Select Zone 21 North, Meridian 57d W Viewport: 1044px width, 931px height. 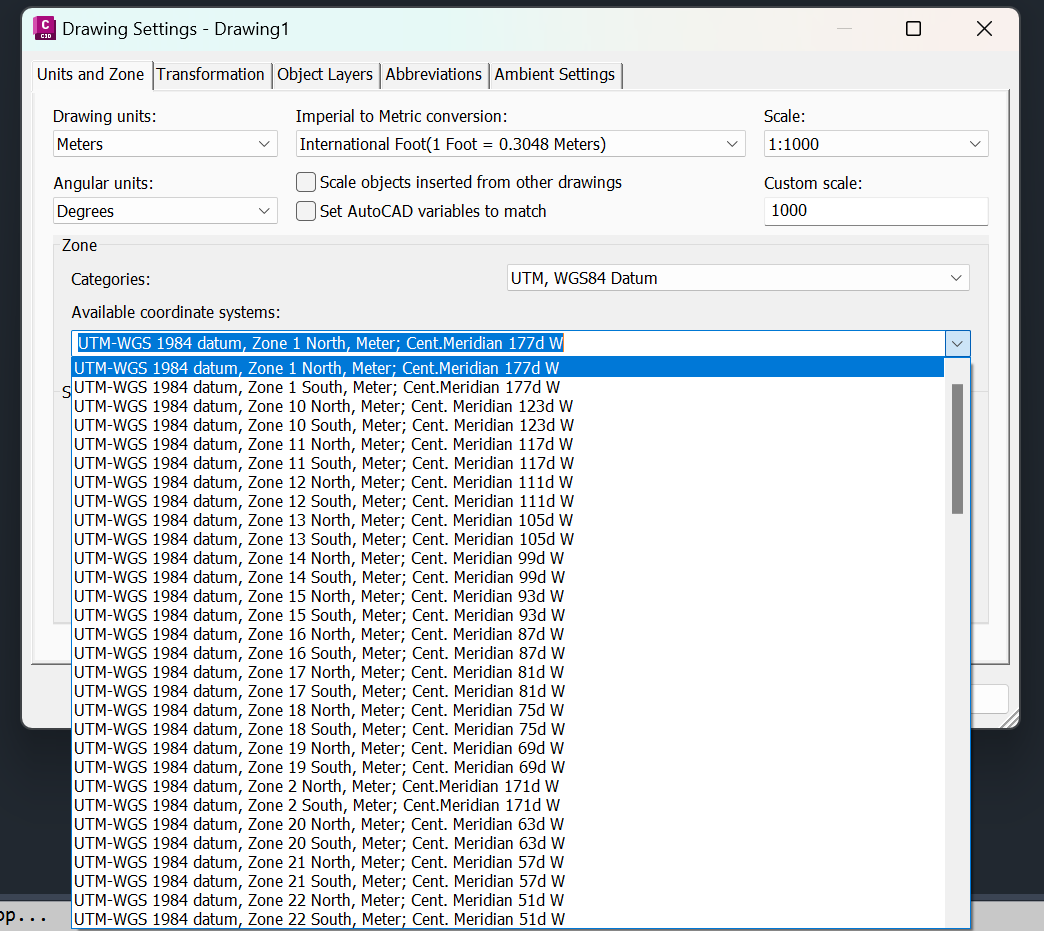click(507, 862)
